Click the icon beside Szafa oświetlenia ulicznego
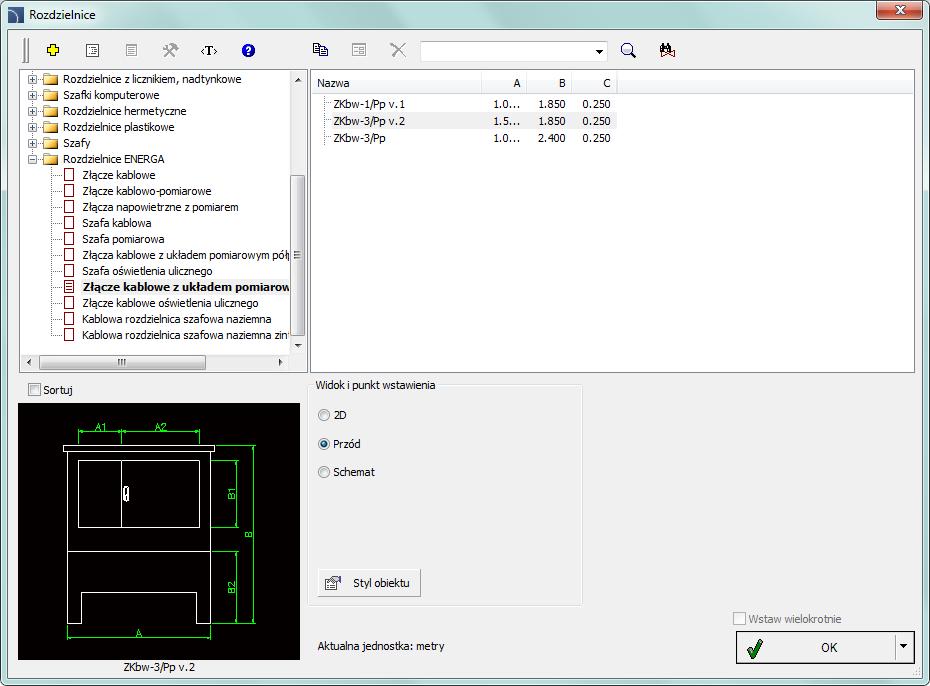930x686 pixels. click(69, 271)
